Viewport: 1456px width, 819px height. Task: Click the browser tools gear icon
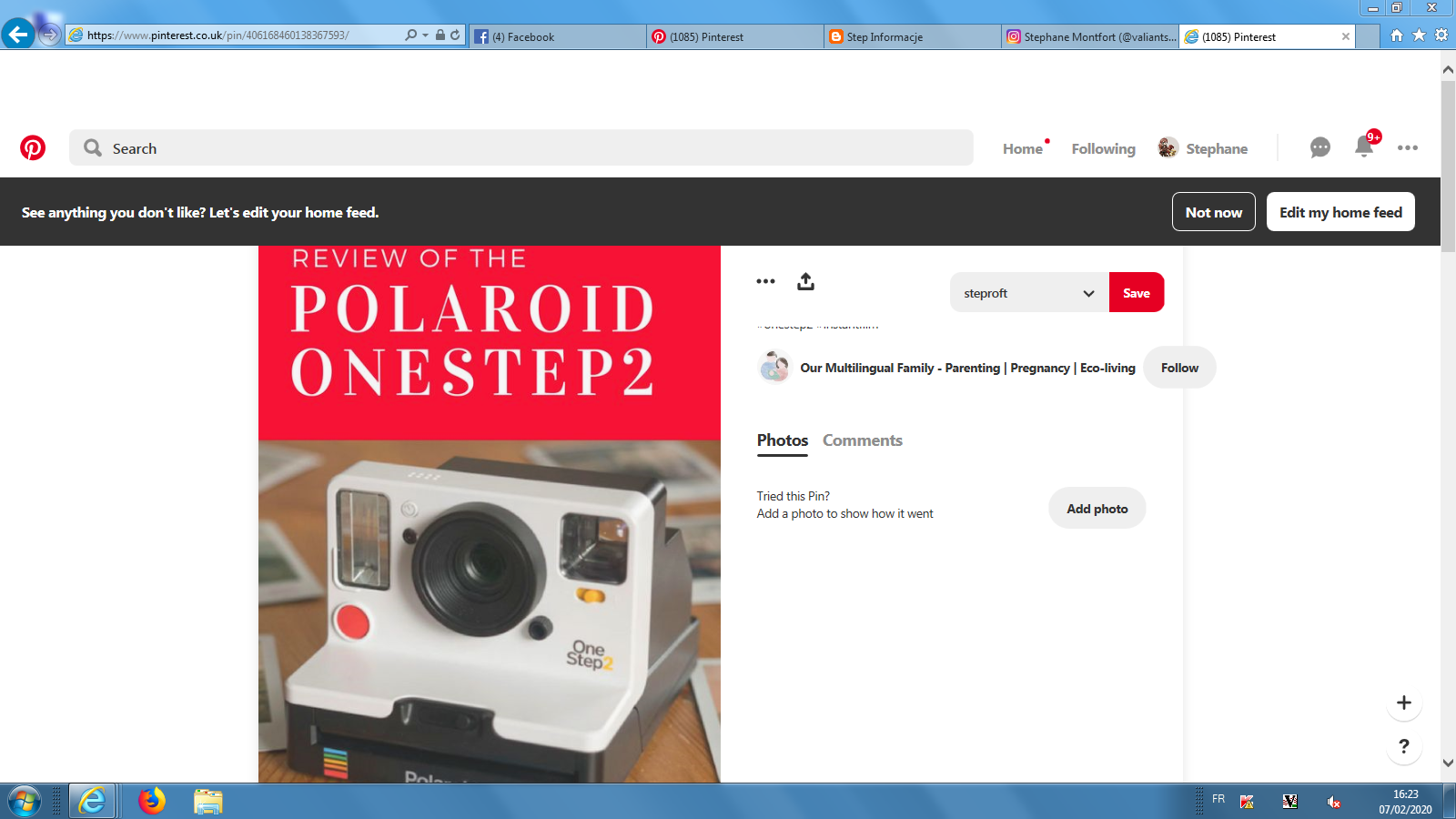1441,35
